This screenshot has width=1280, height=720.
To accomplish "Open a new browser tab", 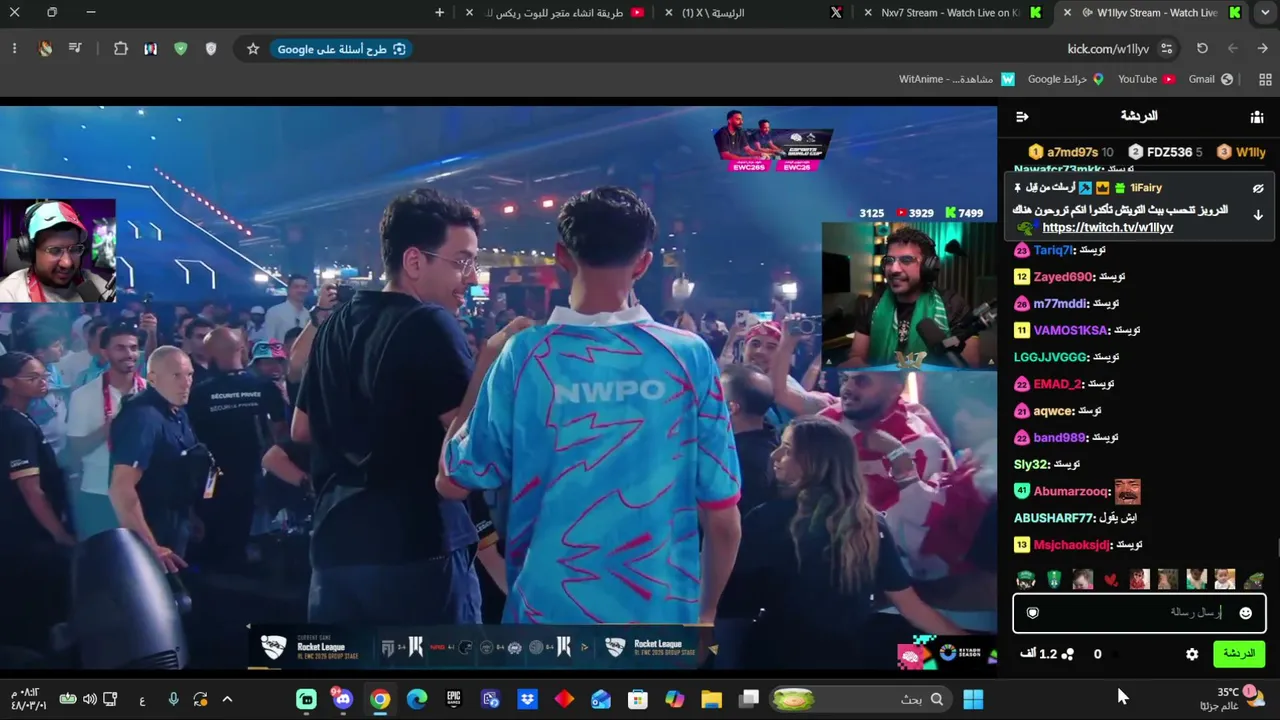I will coord(440,13).
